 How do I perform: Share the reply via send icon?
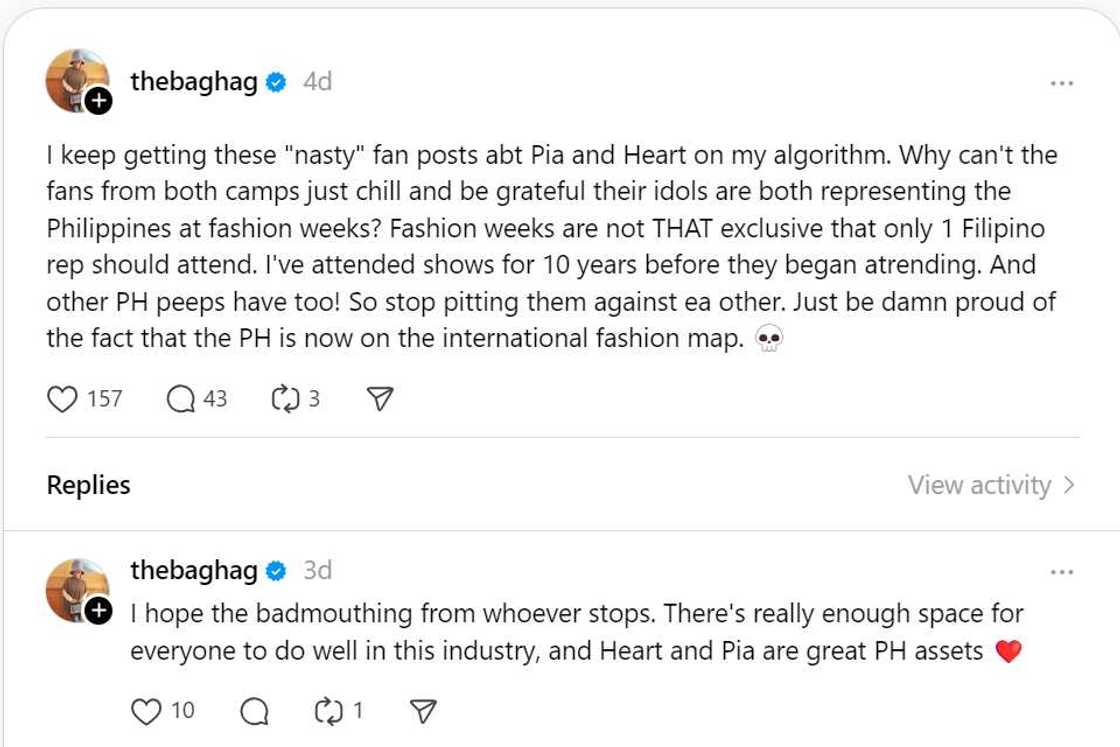[x=423, y=711]
